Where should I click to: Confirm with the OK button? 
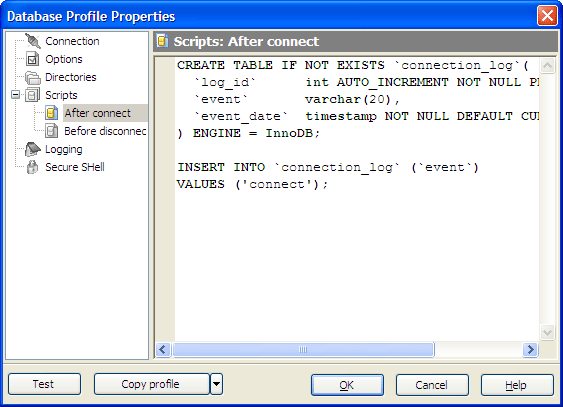pos(347,385)
